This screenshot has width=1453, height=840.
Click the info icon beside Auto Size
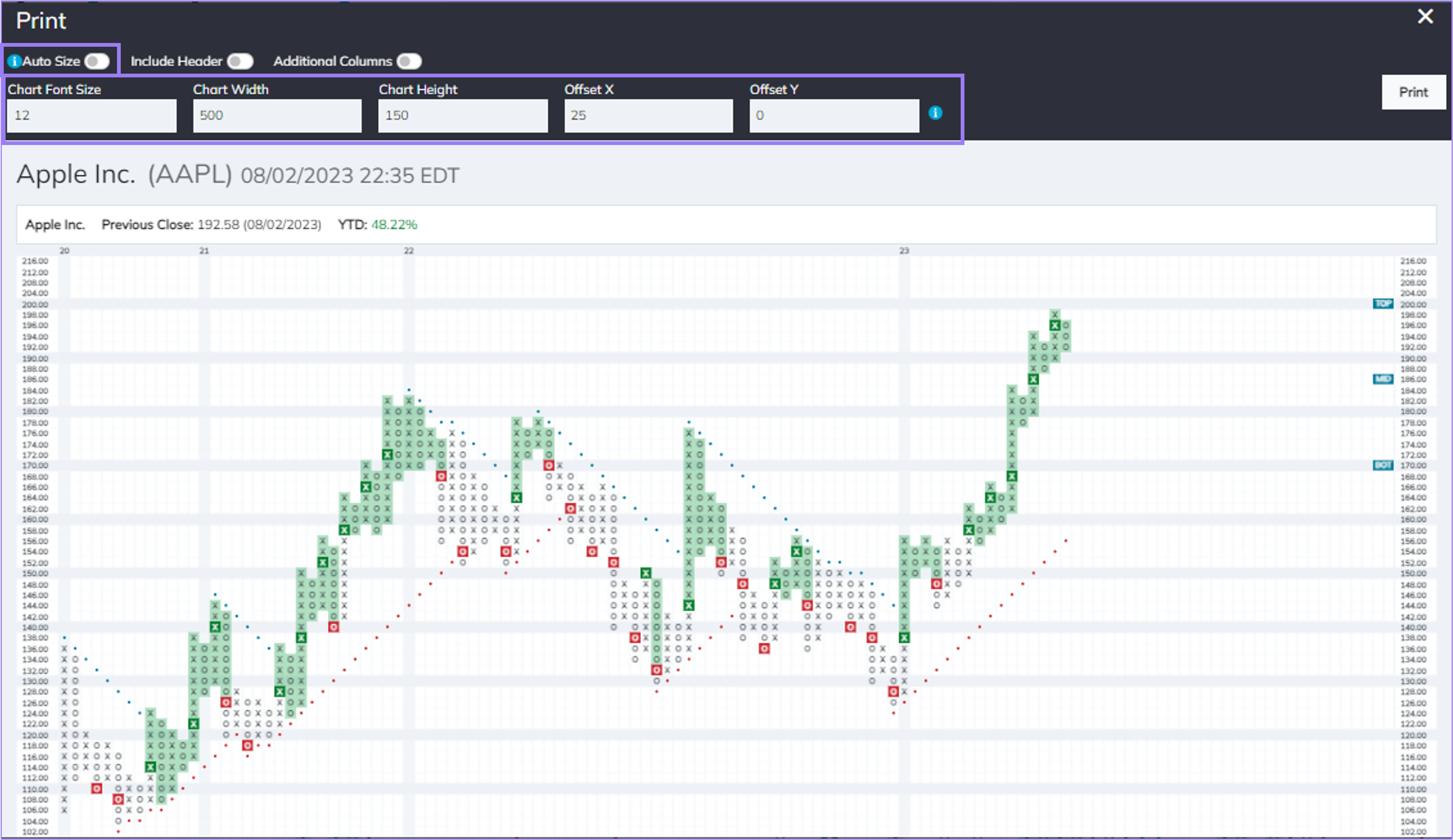(15, 61)
